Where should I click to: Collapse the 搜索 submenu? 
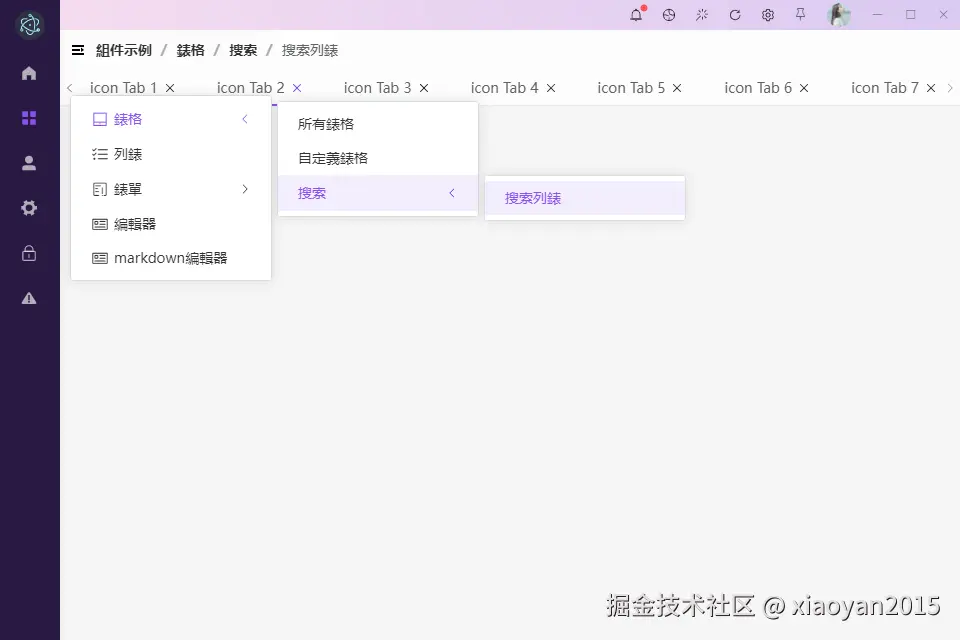(452, 193)
